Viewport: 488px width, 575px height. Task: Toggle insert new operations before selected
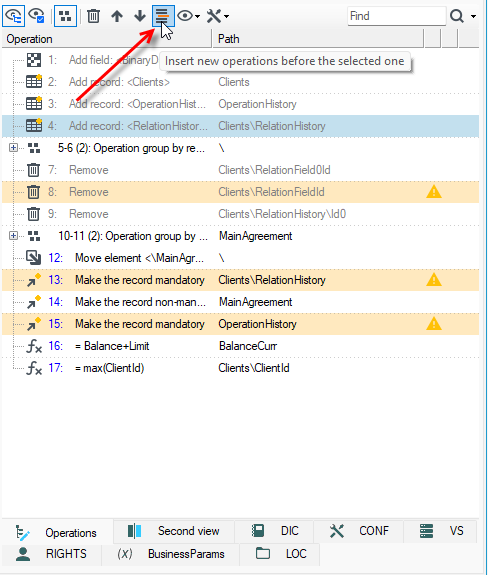[x=163, y=16]
